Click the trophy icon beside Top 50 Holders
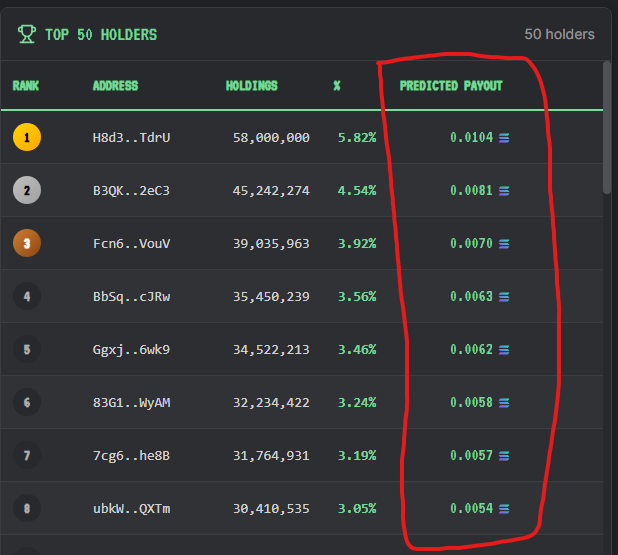The width and height of the screenshot is (618, 555). [27, 34]
